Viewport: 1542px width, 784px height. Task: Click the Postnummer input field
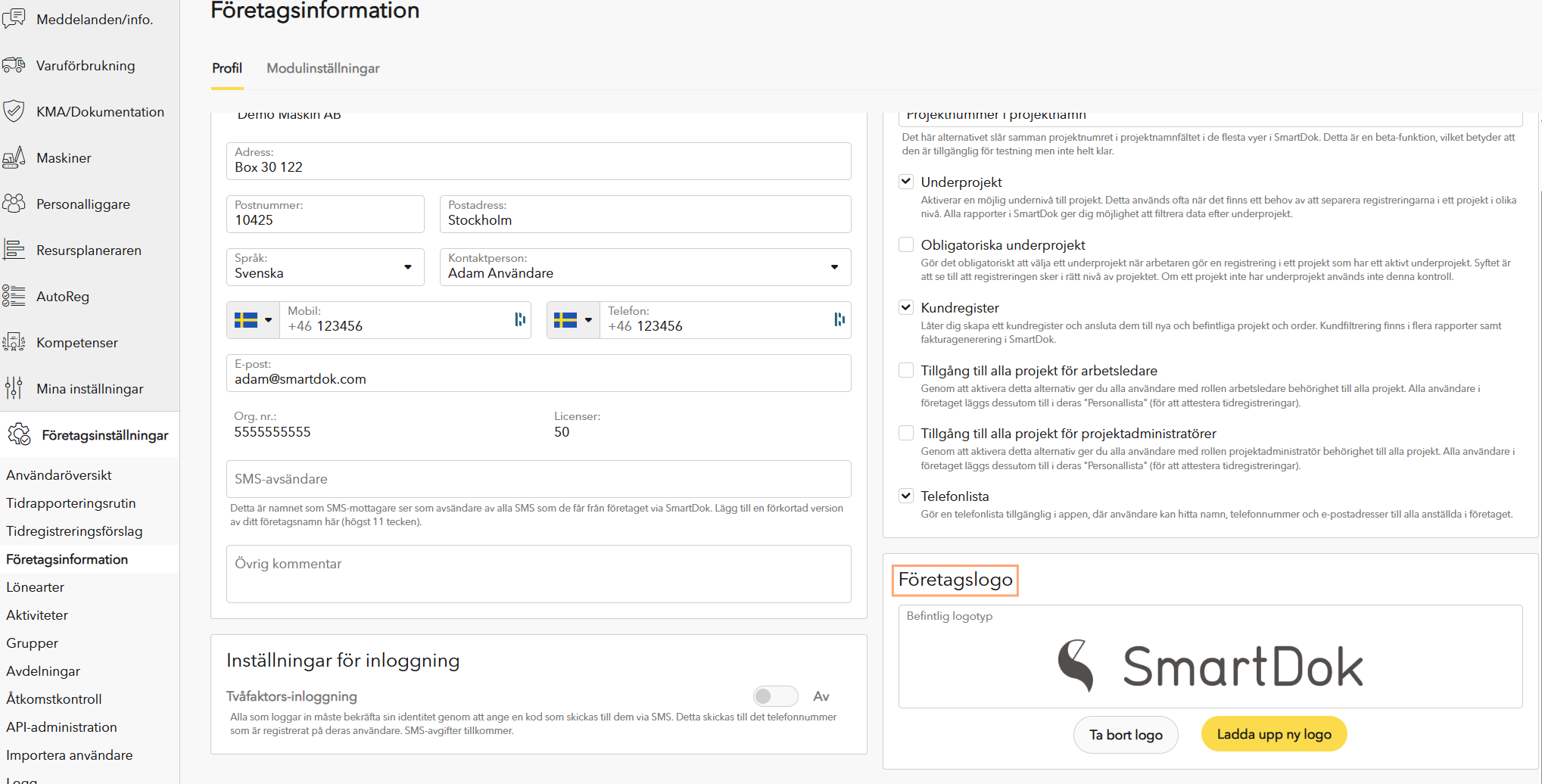tap(325, 214)
